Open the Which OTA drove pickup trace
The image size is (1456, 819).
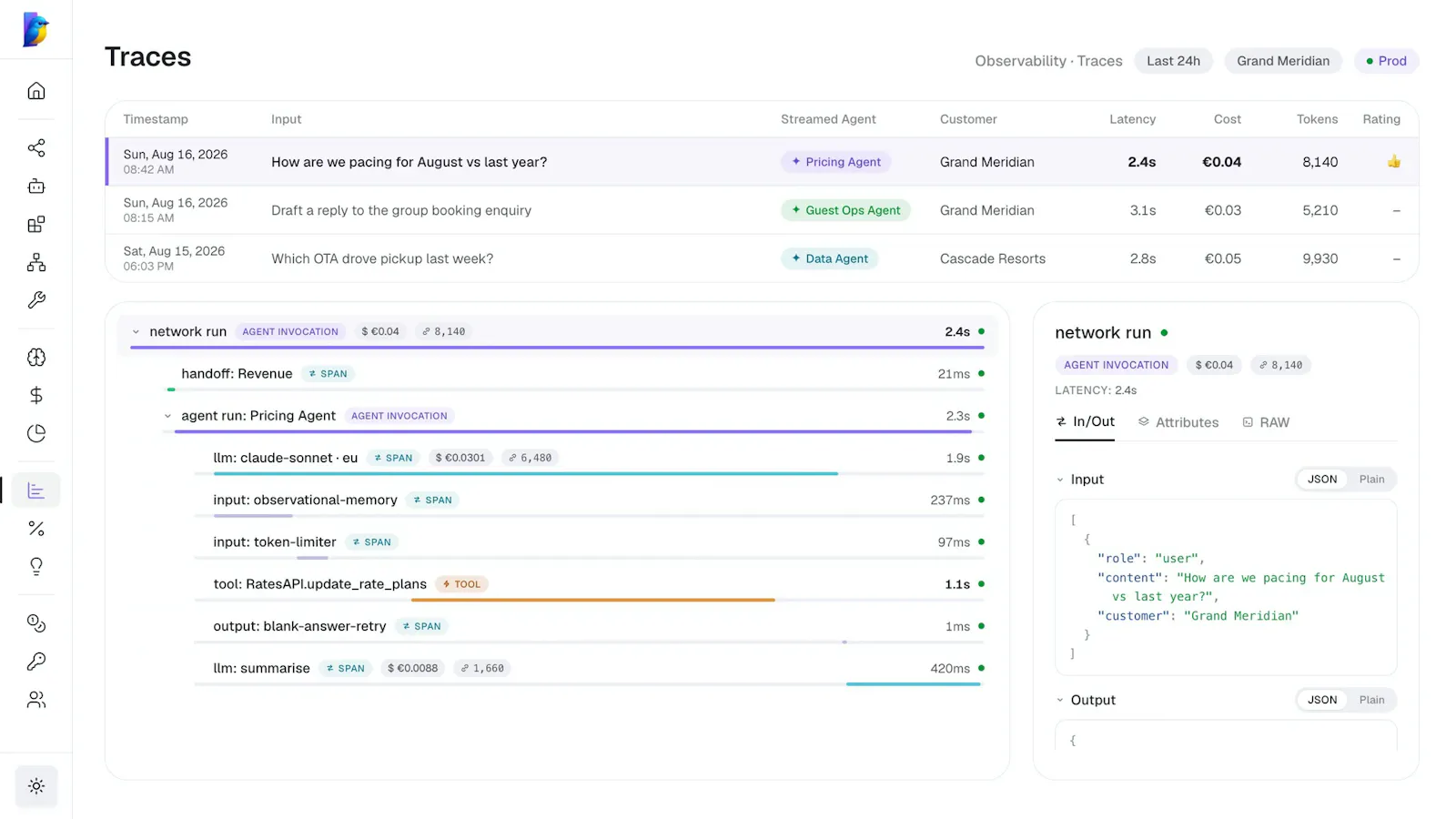762,258
